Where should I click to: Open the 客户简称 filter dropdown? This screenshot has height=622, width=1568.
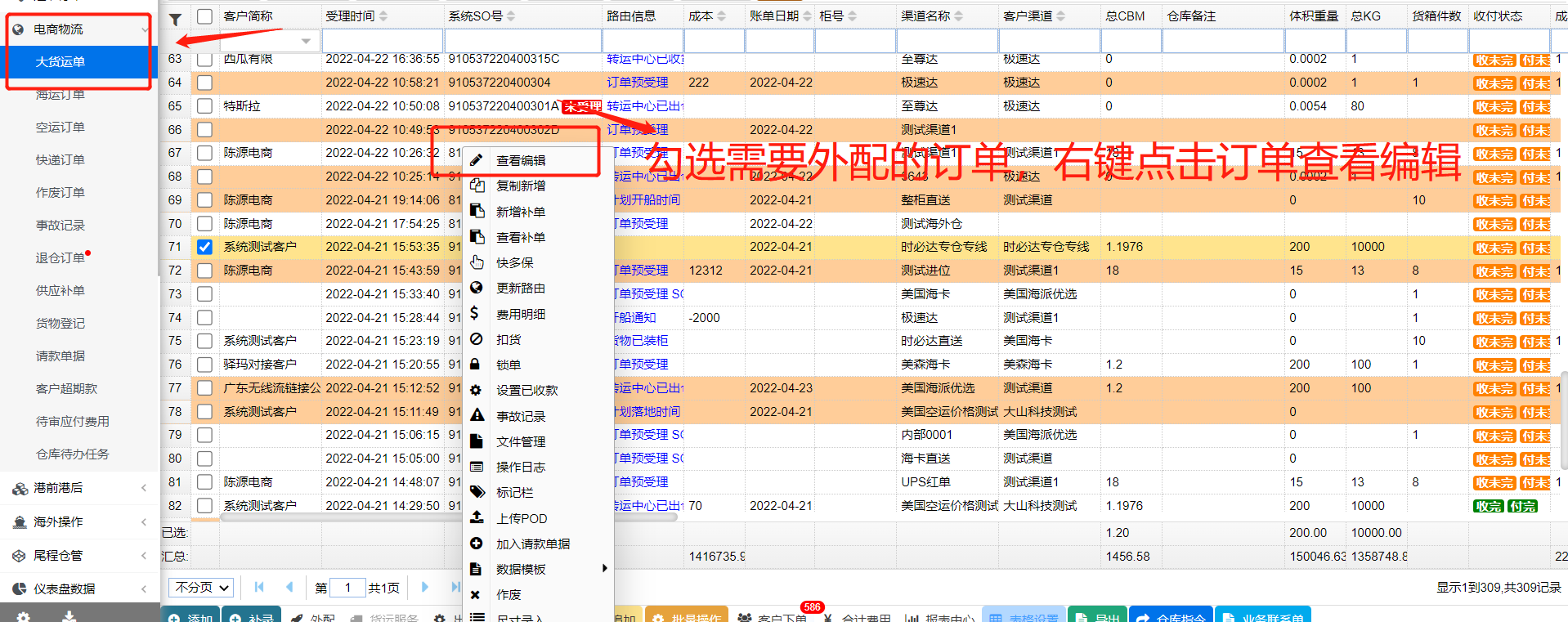306,41
